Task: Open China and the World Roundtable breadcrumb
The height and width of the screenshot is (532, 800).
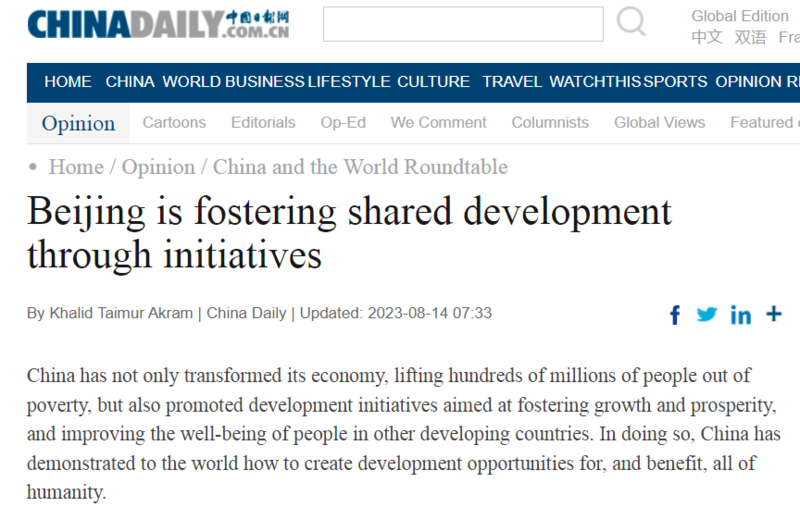Action: (x=360, y=167)
